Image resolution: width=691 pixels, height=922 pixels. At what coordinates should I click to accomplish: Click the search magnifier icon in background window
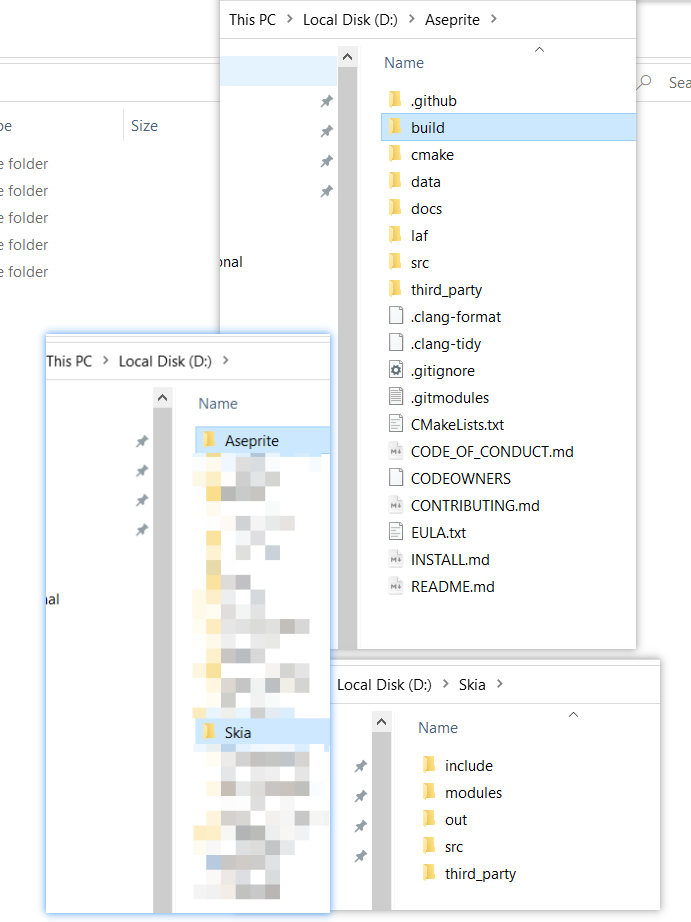click(x=645, y=82)
